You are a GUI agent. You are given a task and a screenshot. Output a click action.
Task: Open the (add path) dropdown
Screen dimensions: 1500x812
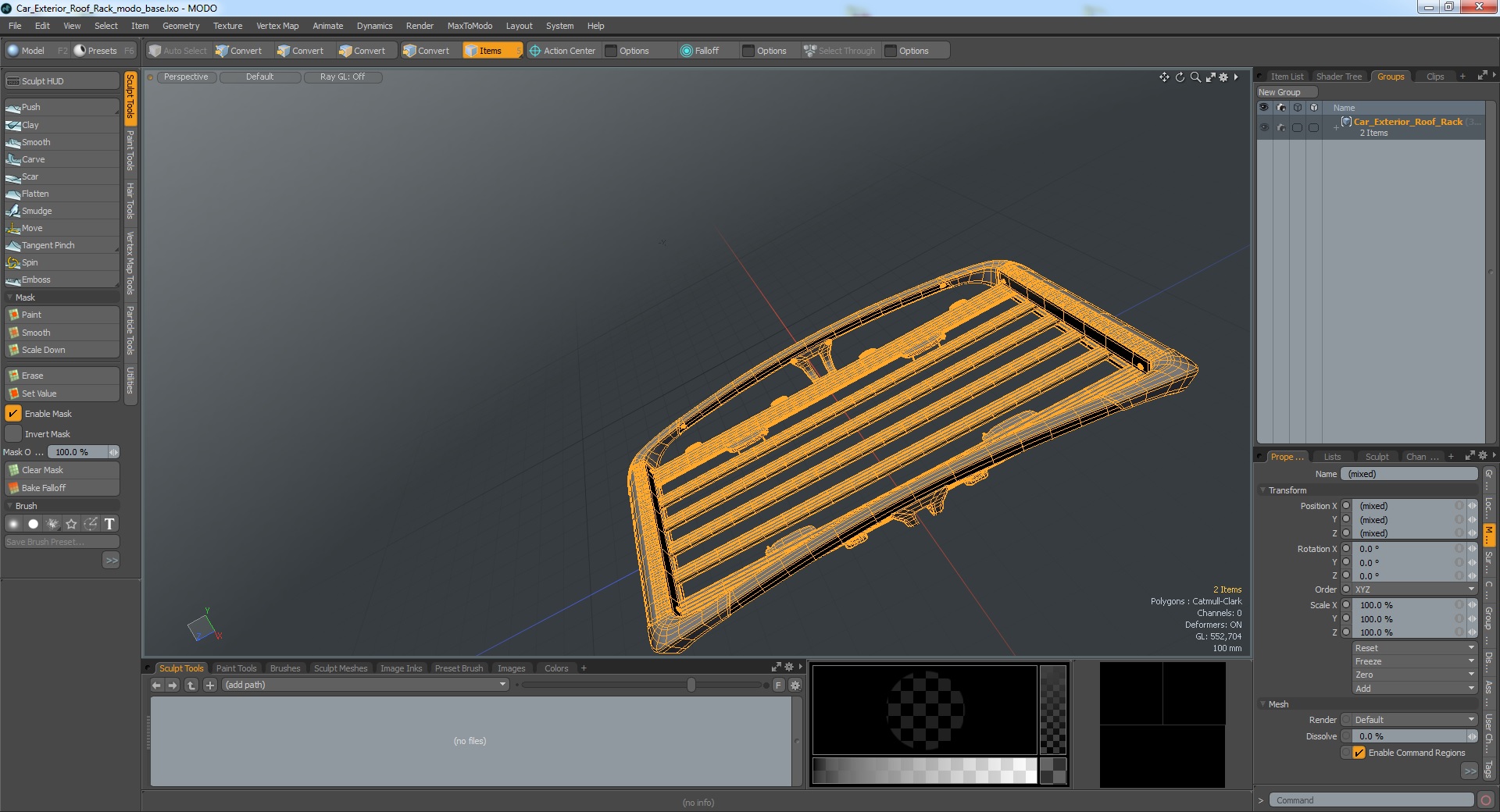[366, 685]
